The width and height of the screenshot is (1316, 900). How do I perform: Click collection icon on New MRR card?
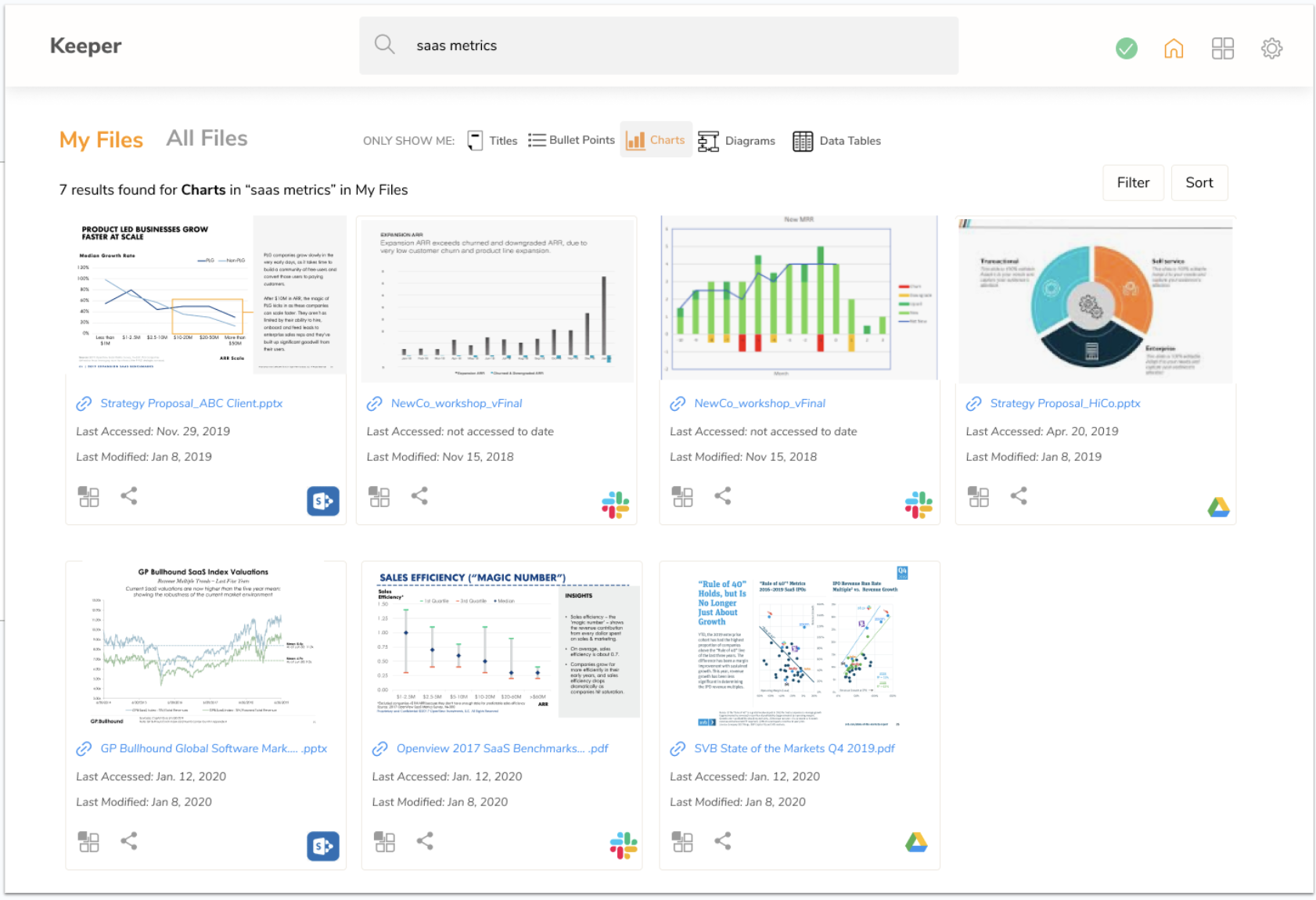(x=682, y=496)
